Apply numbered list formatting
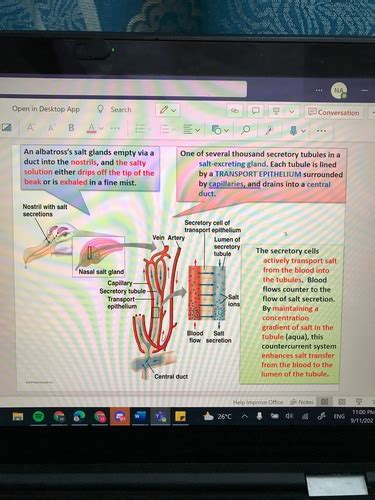This screenshot has width=375, height=500. point(165,129)
